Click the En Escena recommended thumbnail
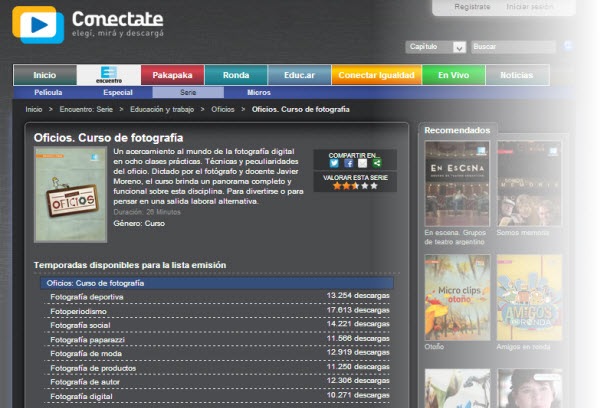The height and width of the screenshot is (408, 600). (x=457, y=183)
